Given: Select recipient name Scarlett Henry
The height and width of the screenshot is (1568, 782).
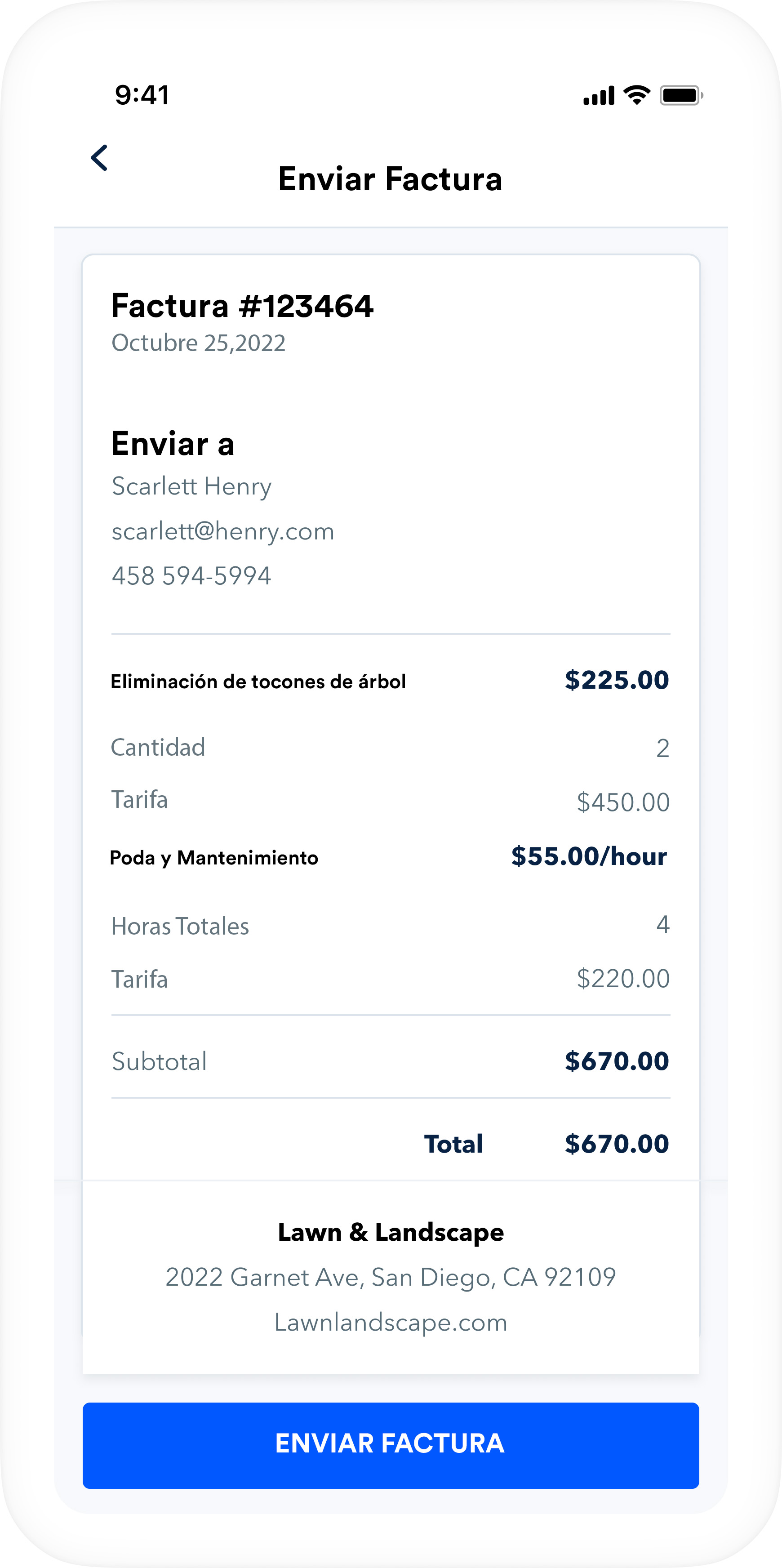Looking at the screenshot, I should [x=191, y=486].
